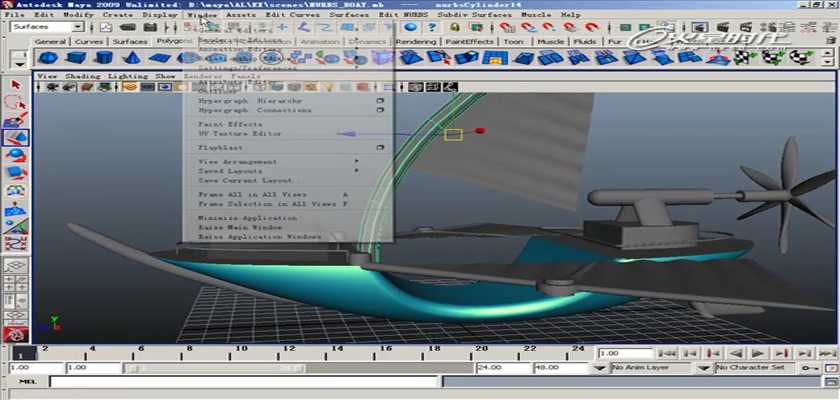Click the Open Scene folder icon
This screenshot has width=840, height=400.
click(127, 27)
